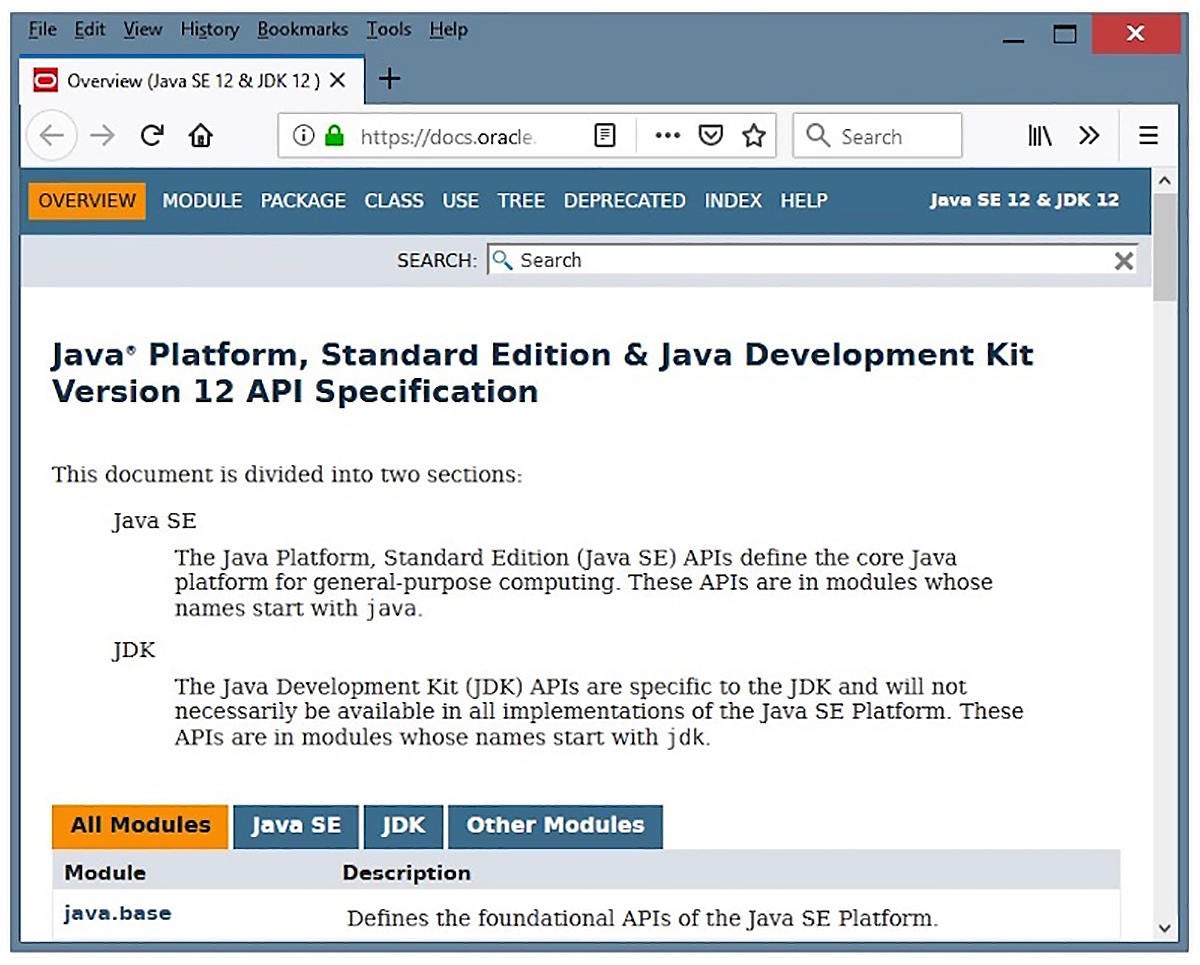
Task: Click the green secure connection padlock
Action: coord(334,136)
